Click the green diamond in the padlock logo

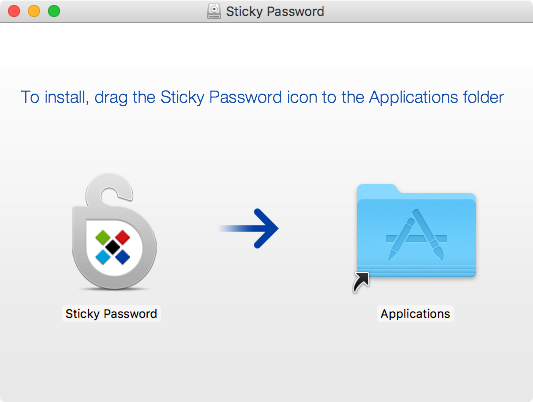103,237
